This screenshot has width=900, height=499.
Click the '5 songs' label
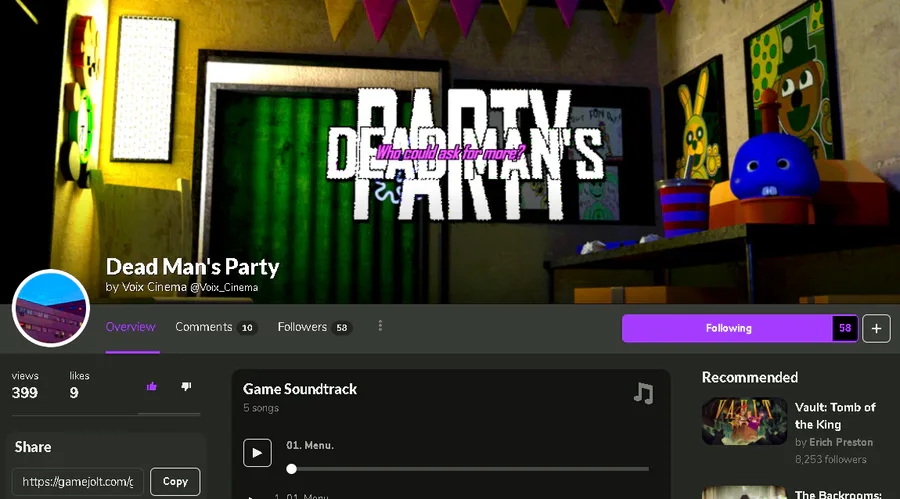click(261, 408)
